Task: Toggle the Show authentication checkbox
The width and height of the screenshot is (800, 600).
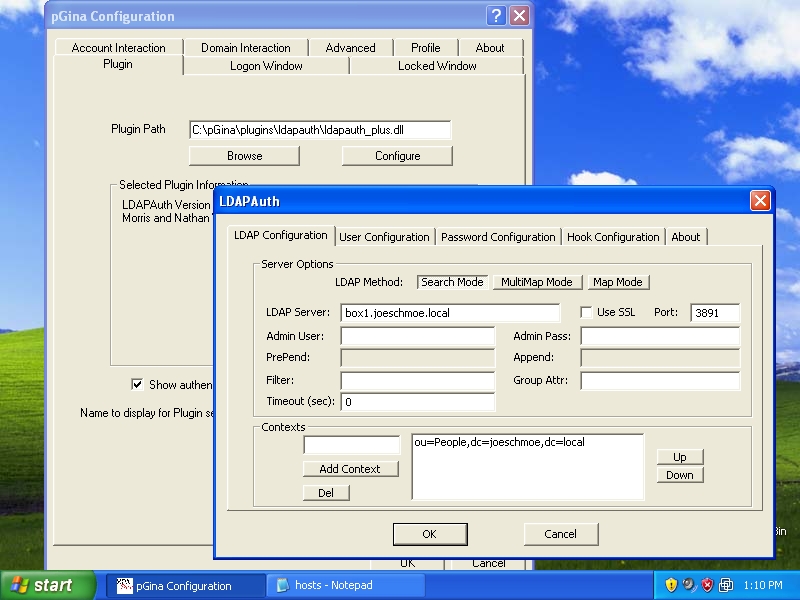Action: coord(137,384)
